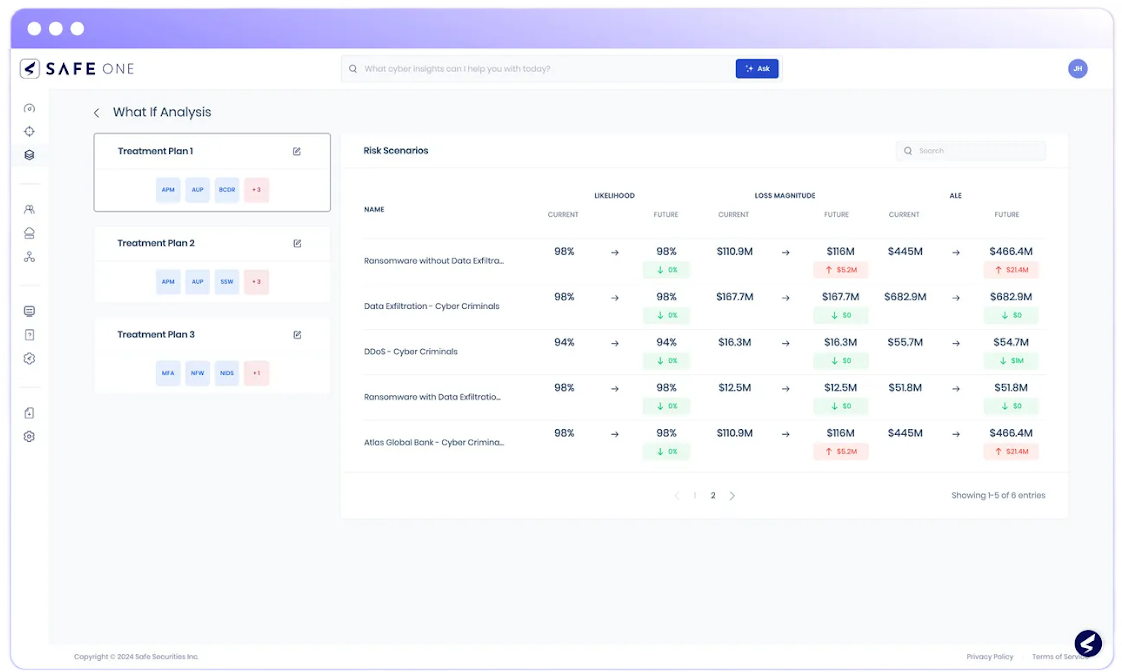Click the LIKELIHOOD column header
Viewport: 1122px width, 672px height.
point(614,195)
